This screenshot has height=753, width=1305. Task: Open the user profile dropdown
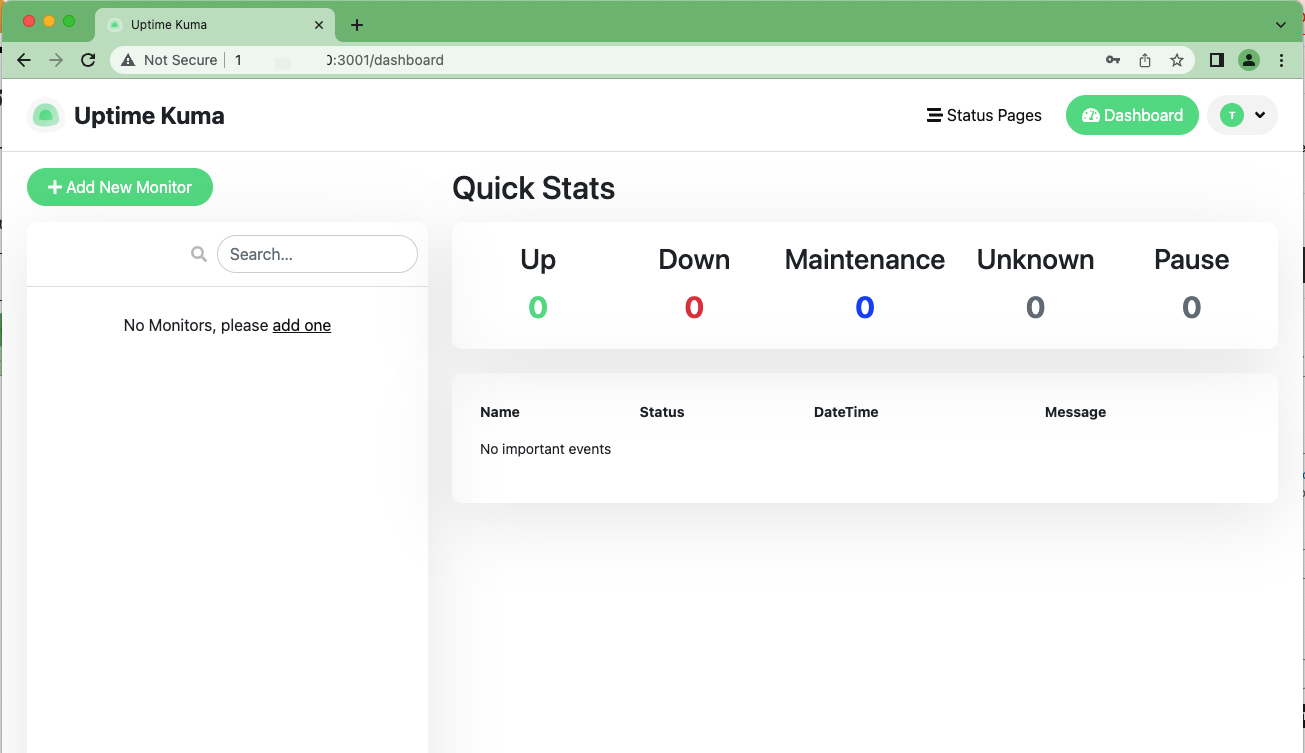pos(1243,115)
